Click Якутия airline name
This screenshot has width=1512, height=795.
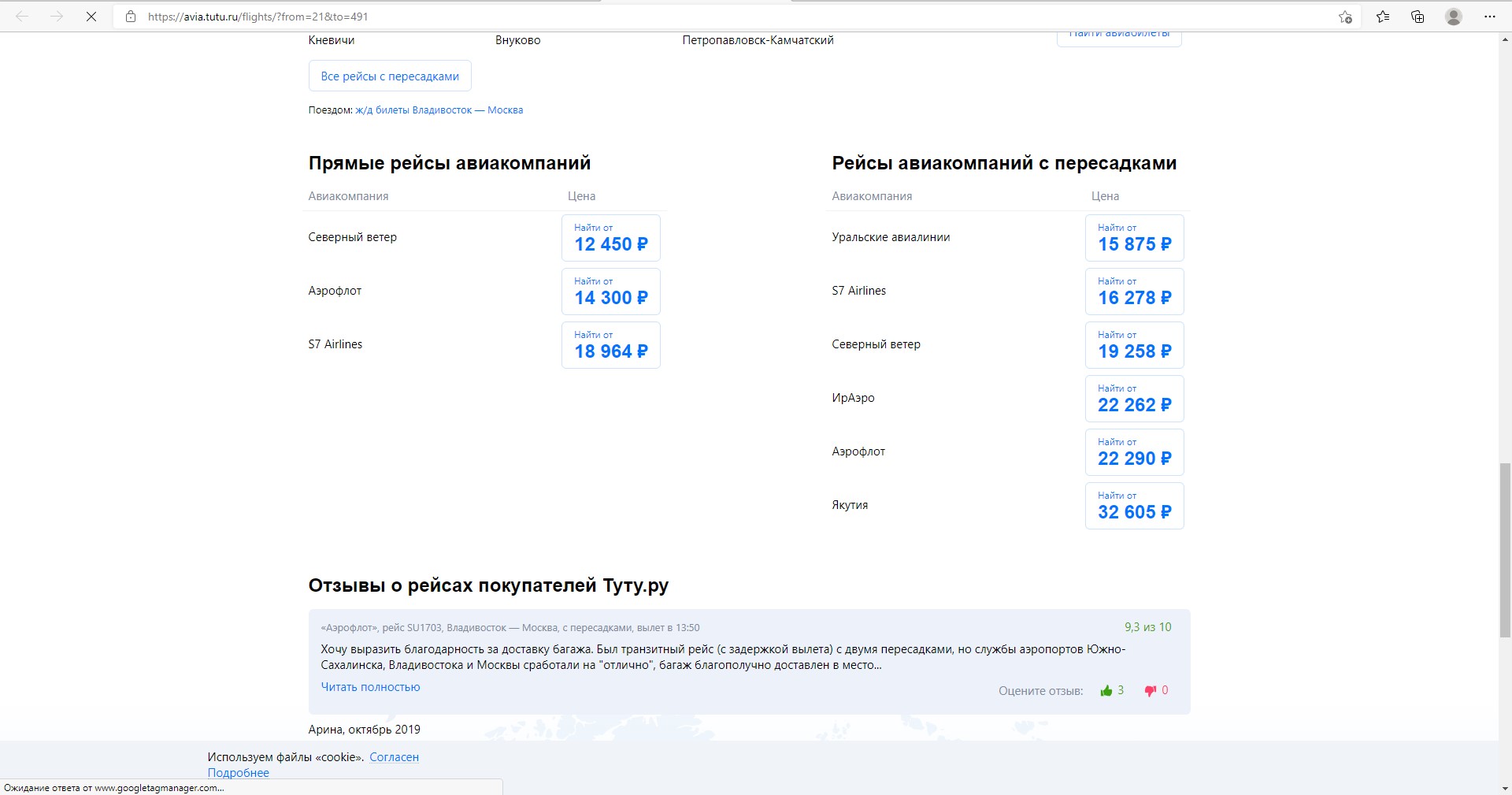click(x=850, y=505)
